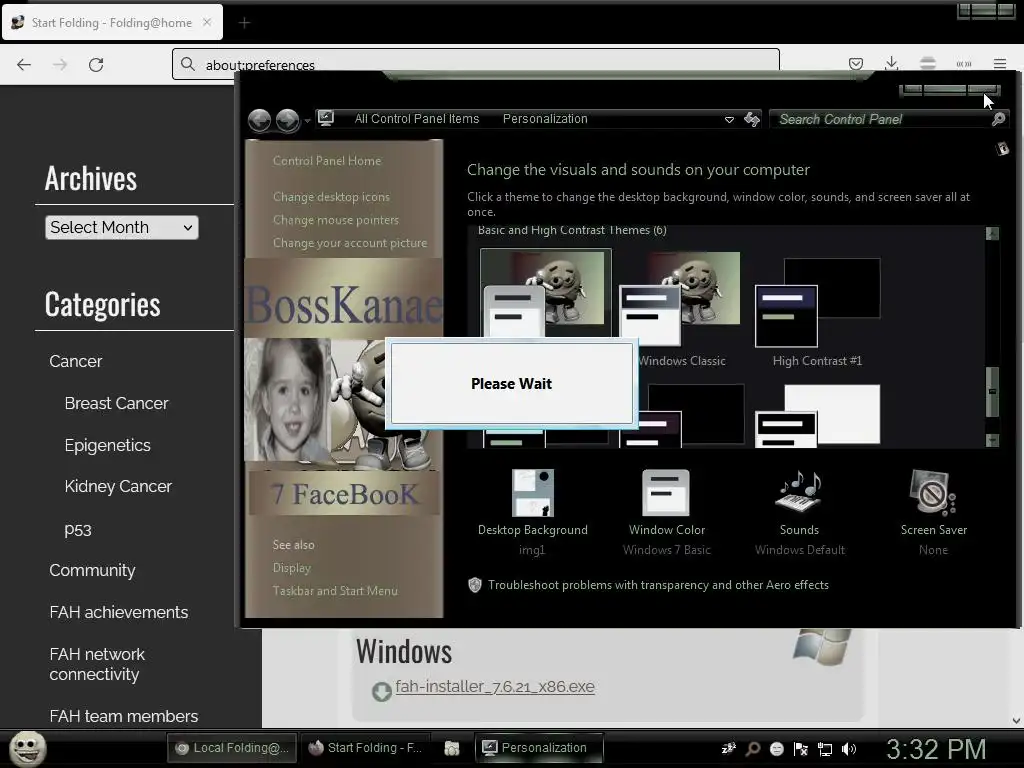The image size is (1024, 768).
Task: Download fah-installer_7.6.21_x86.exe link
Action: point(495,687)
